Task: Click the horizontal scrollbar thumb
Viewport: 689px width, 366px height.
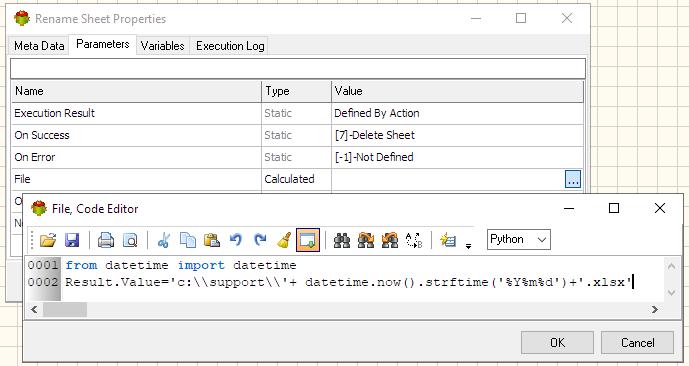Action: (65, 310)
